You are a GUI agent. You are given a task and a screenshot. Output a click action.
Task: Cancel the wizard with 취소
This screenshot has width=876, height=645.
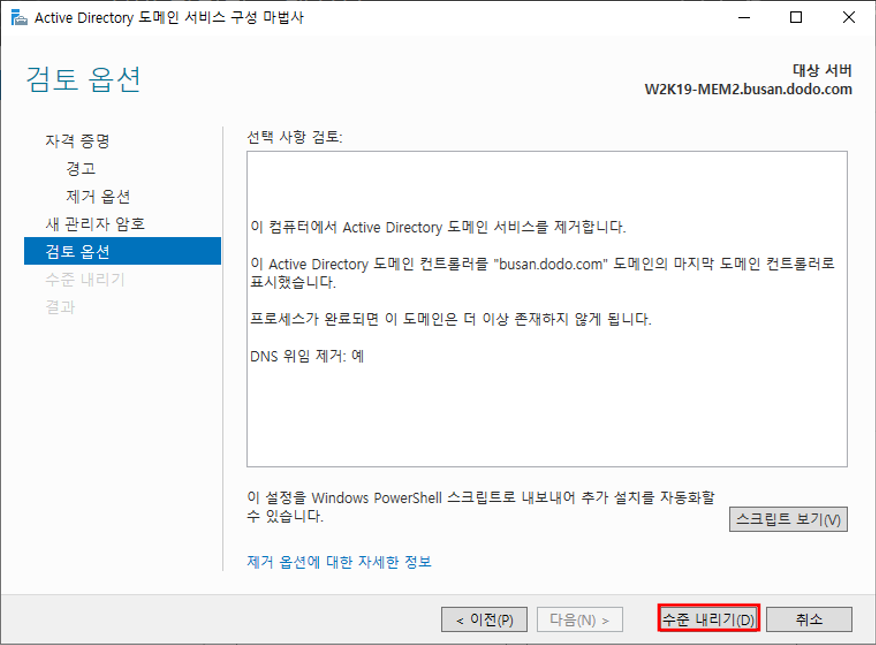(x=809, y=619)
